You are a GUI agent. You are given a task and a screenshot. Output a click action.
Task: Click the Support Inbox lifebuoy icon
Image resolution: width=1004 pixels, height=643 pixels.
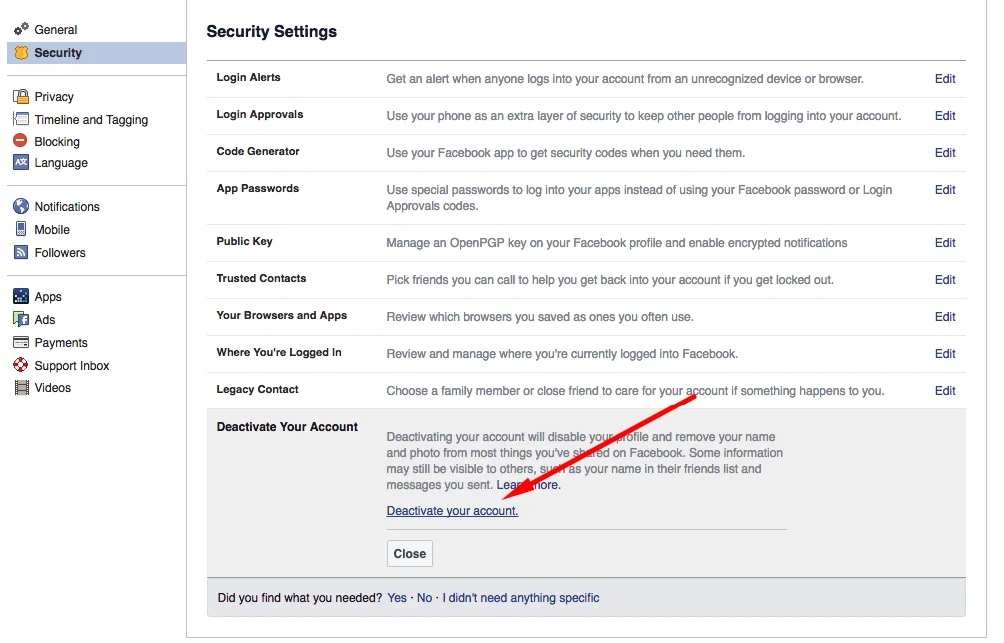21,366
